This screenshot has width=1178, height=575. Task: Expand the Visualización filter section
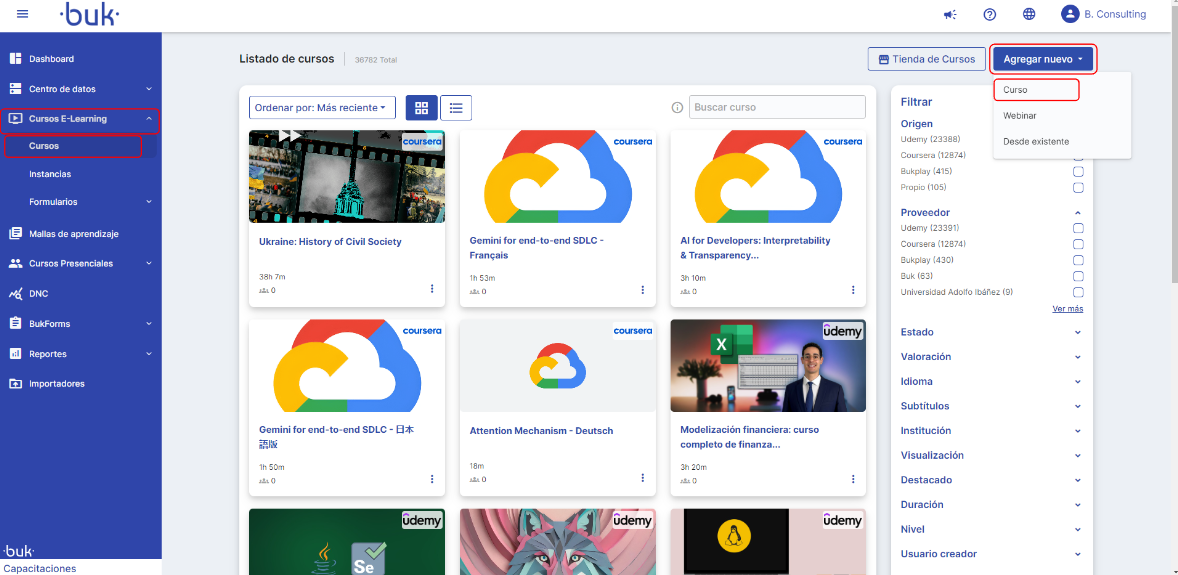click(x=1077, y=455)
